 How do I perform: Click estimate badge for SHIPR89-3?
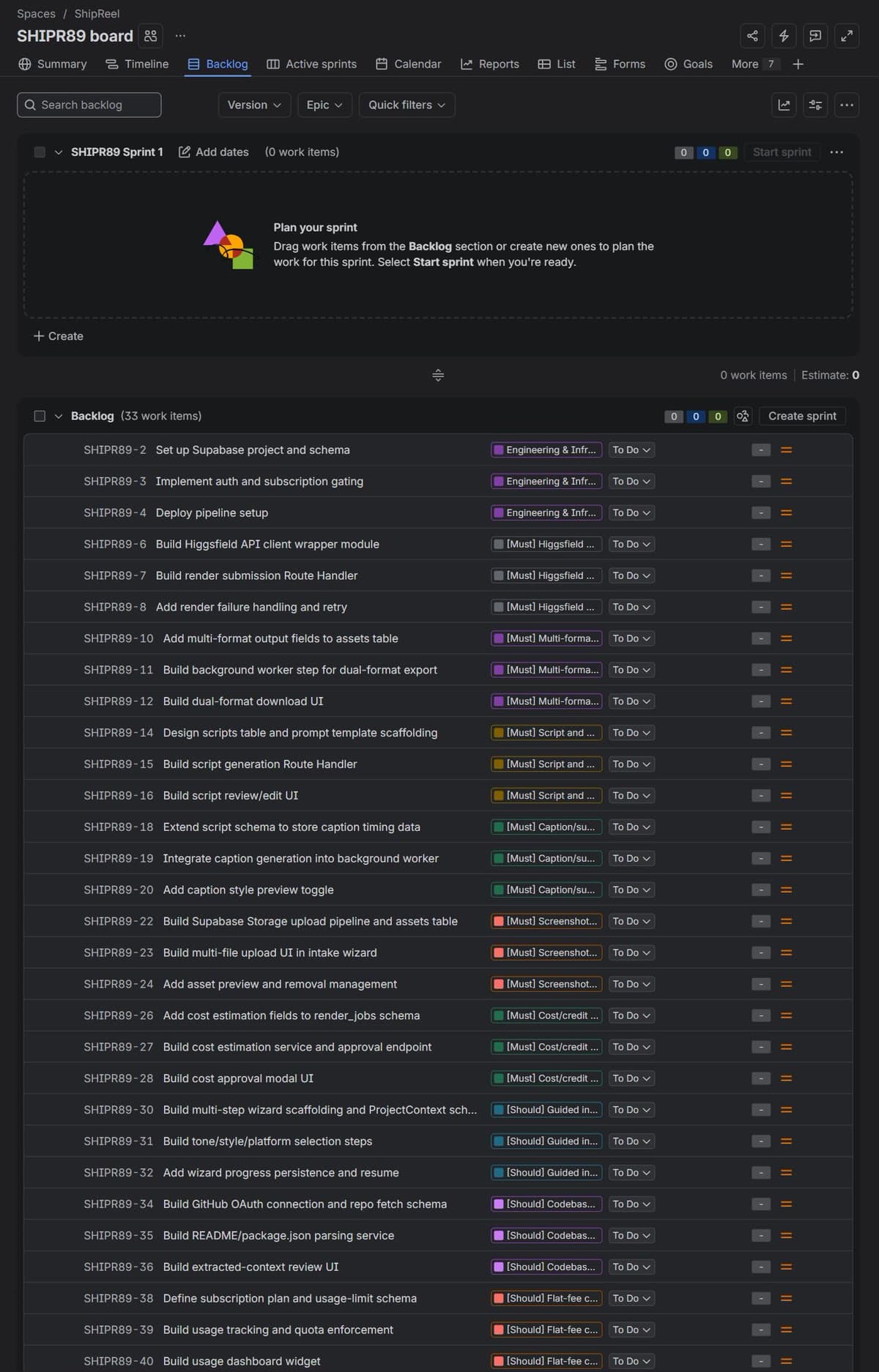tap(761, 482)
